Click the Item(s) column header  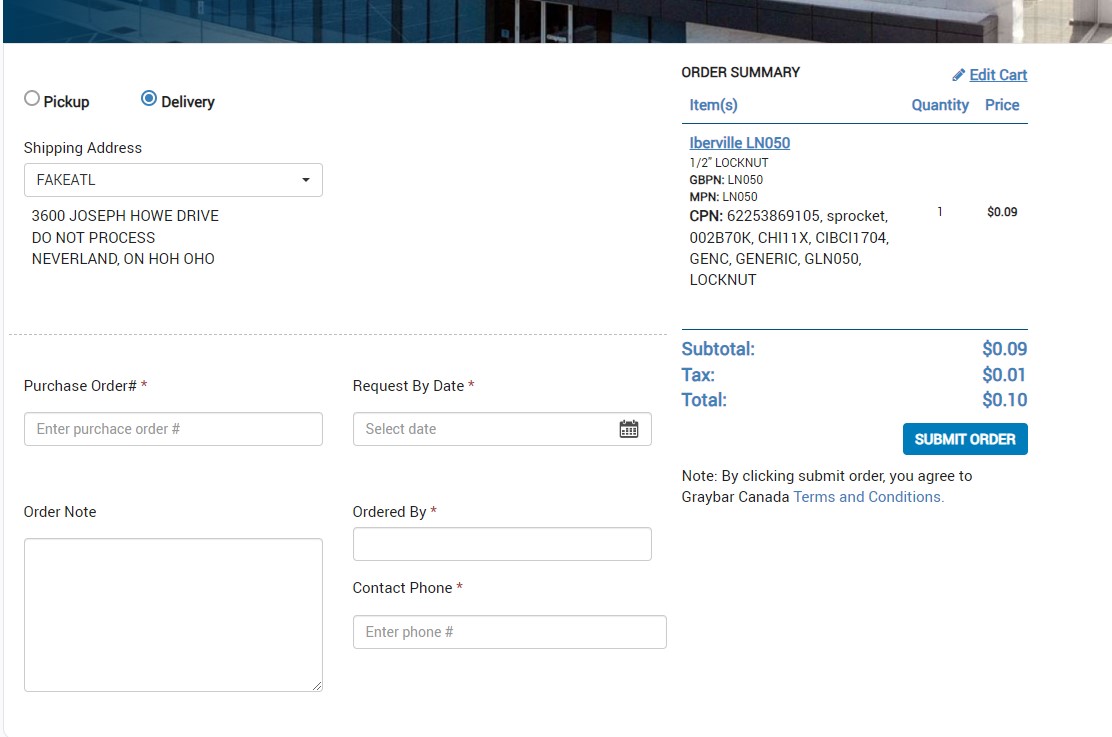[x=713, y=105]
